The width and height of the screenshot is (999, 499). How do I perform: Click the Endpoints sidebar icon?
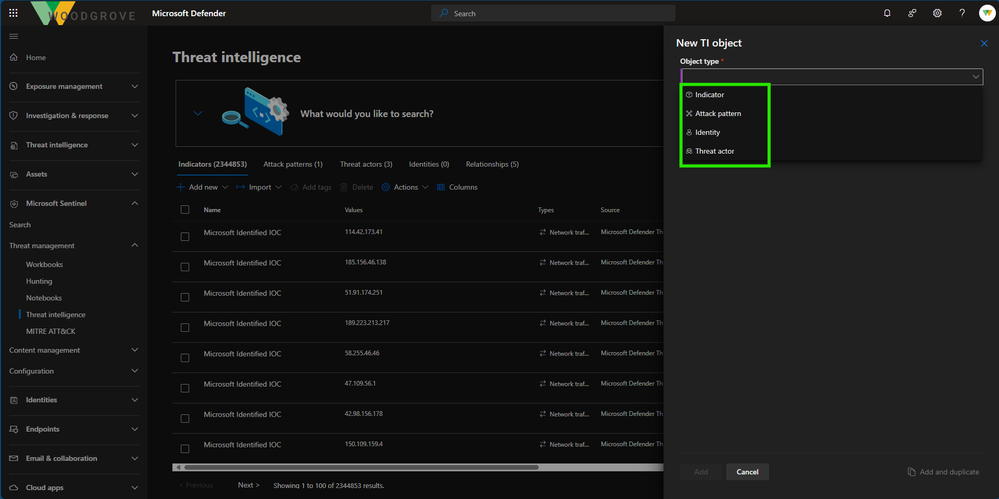tap(13, 430)
